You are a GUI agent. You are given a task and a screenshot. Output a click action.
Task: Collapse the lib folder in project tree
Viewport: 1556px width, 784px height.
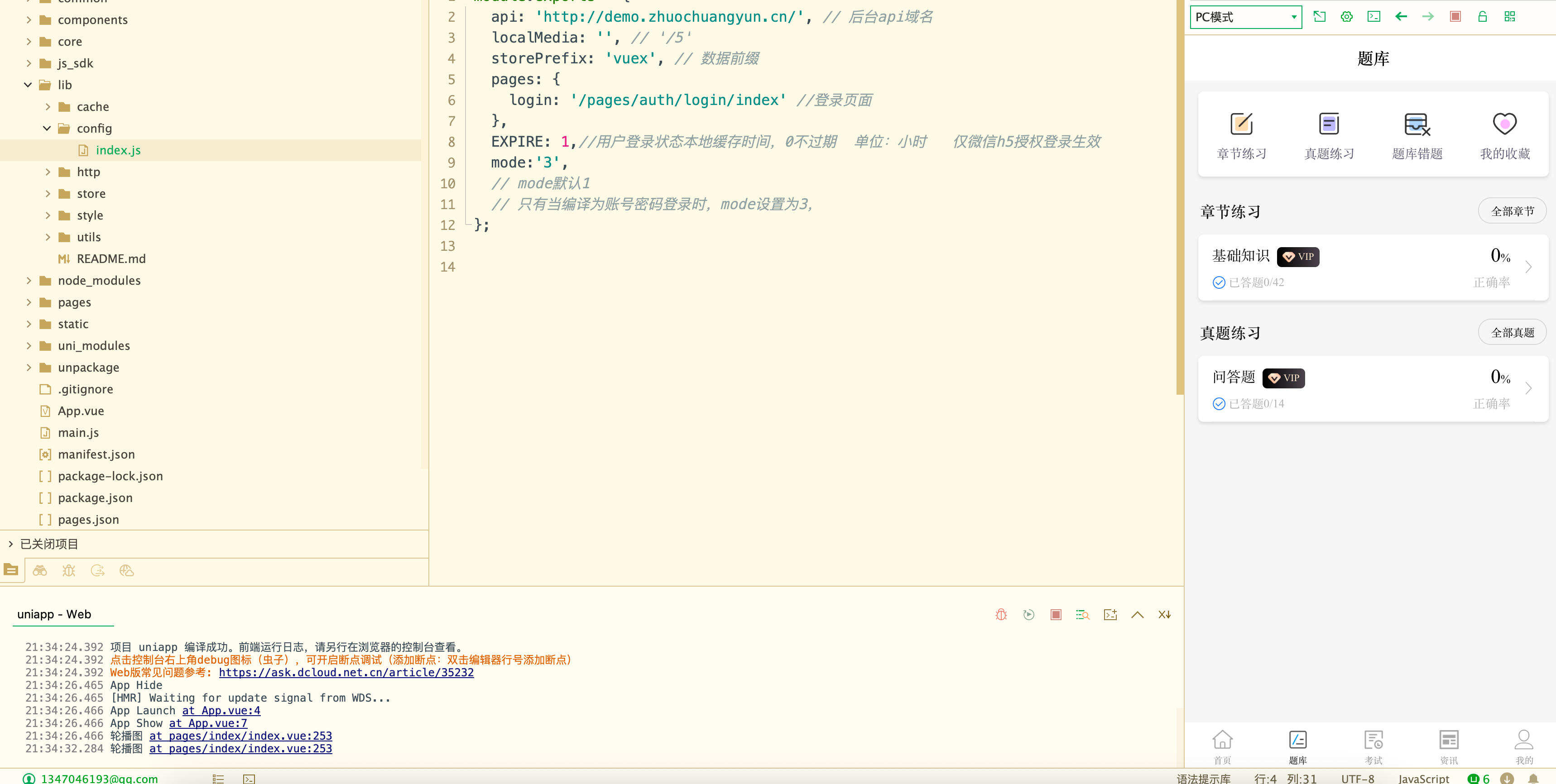coord(28,85)
